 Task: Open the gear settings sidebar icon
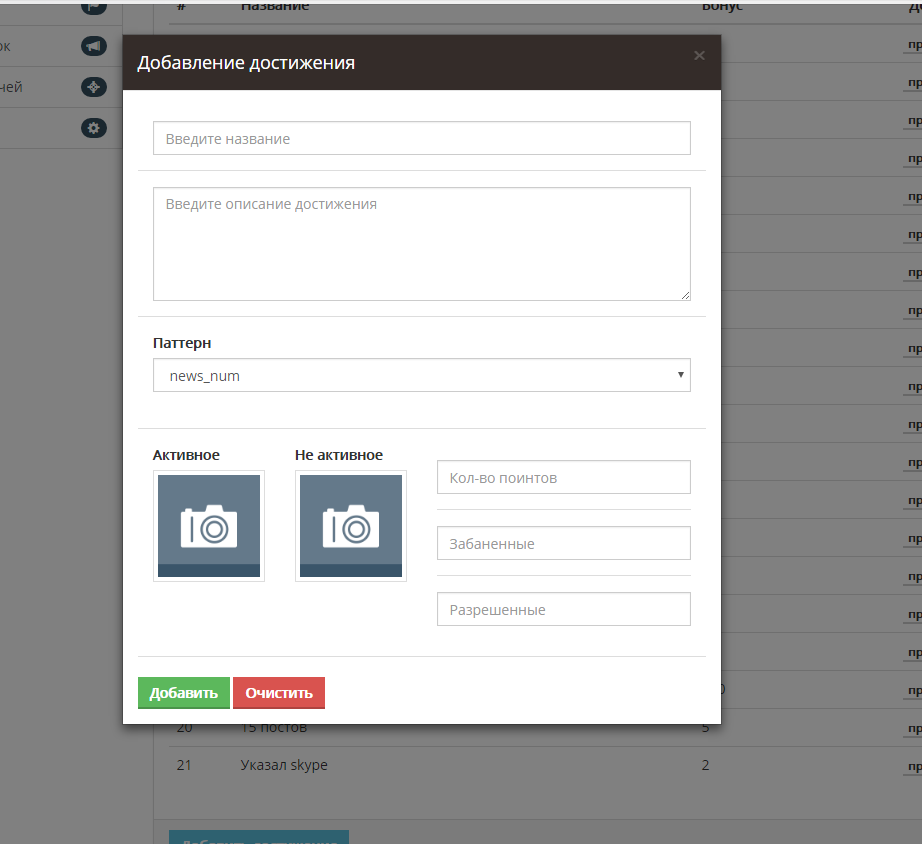tap(93, 128)
